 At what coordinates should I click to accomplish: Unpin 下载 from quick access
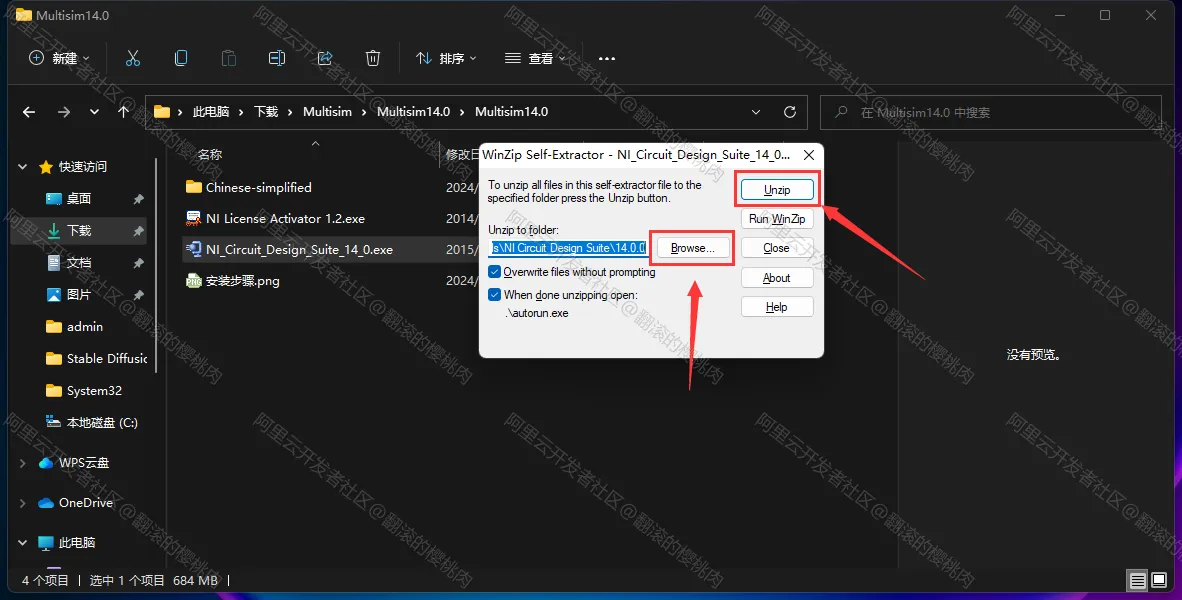click(x=139, y=231)
